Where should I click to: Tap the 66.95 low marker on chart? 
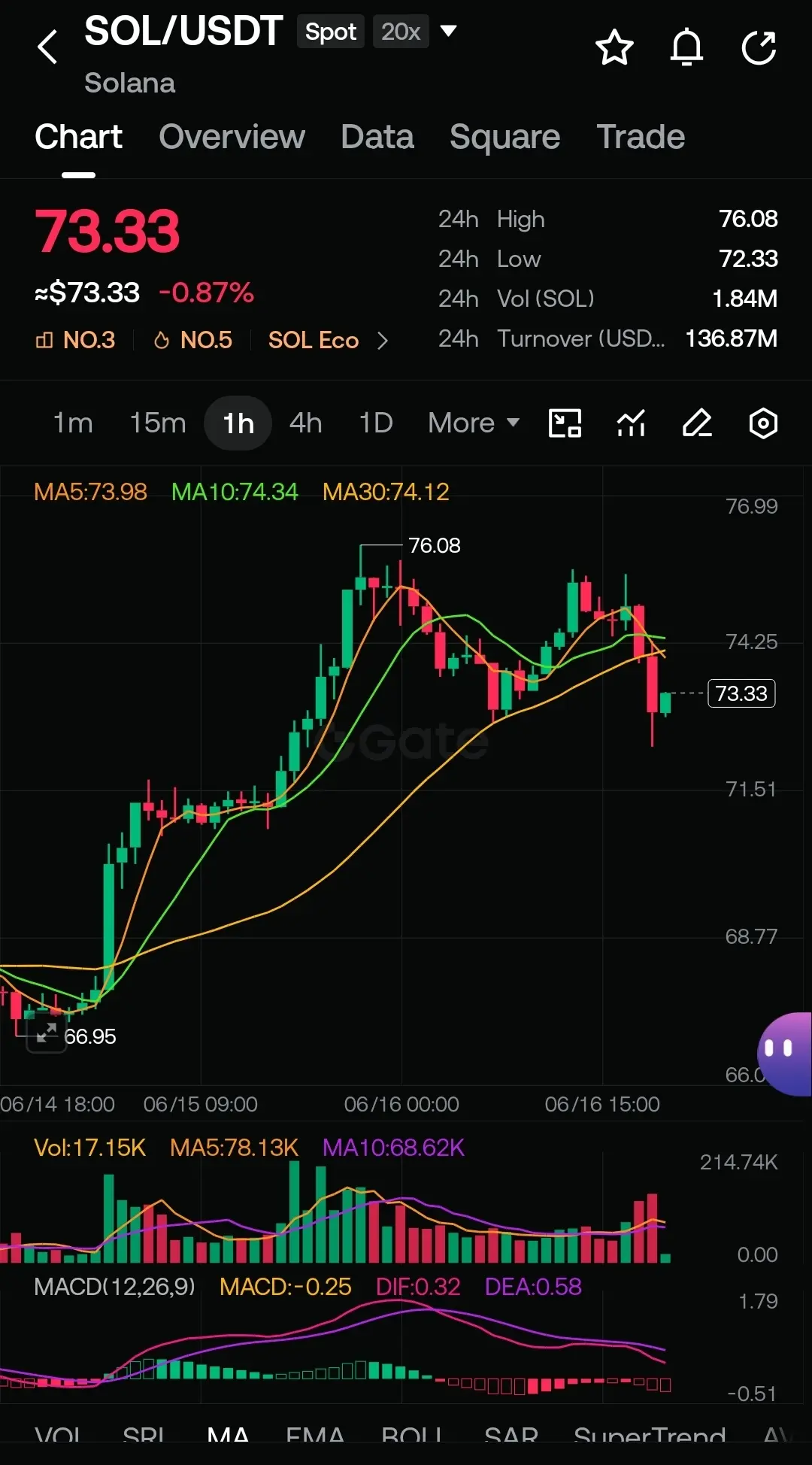(x=90, y=1036)
